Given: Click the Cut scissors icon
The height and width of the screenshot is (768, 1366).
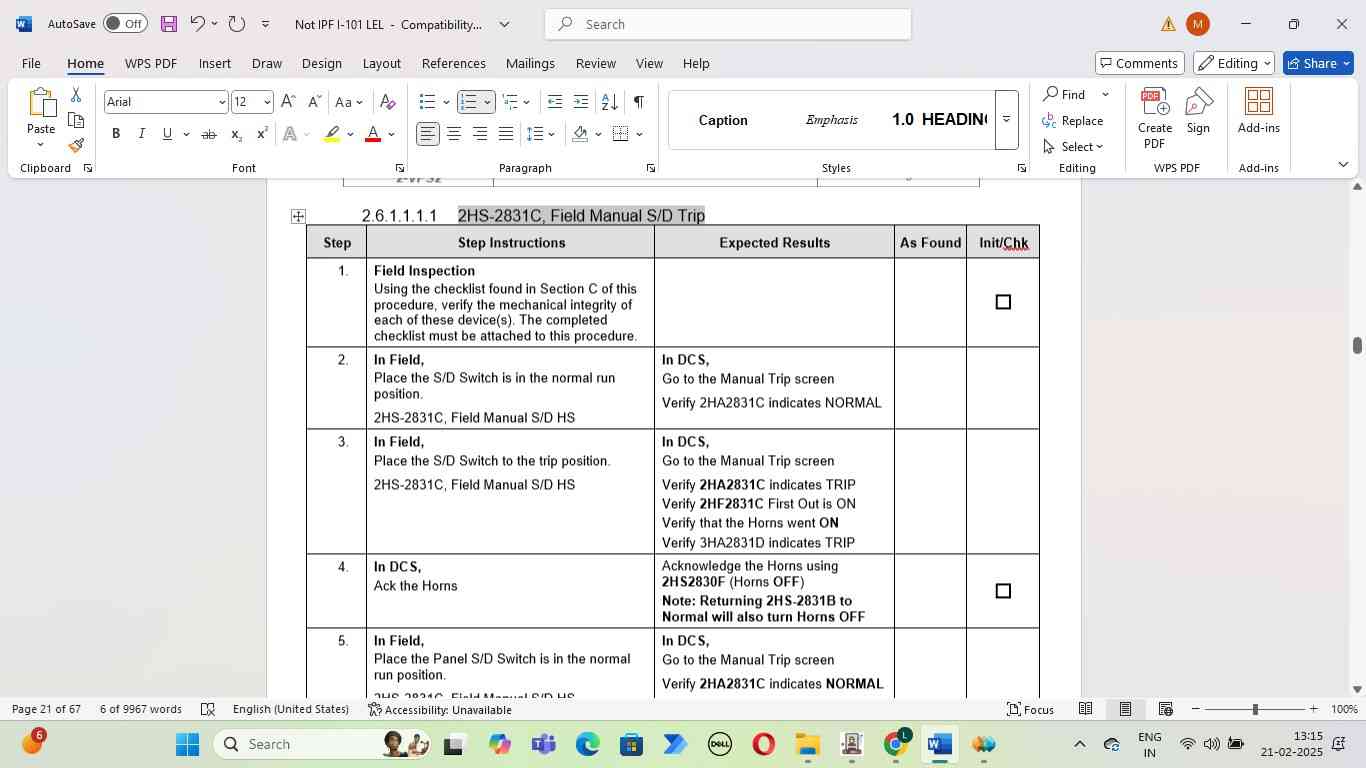Looking at the screenshot, I should 76,95.
